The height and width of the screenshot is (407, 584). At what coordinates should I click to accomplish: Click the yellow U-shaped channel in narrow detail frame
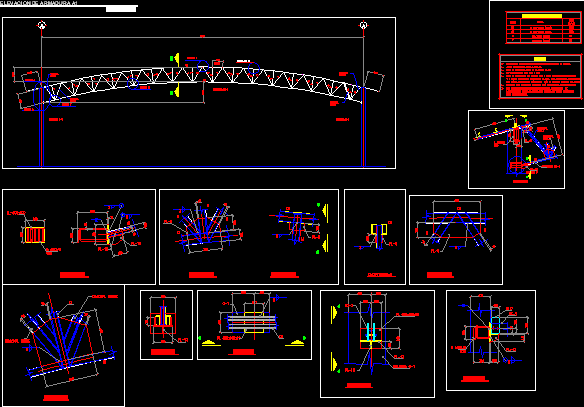[379, 230]
